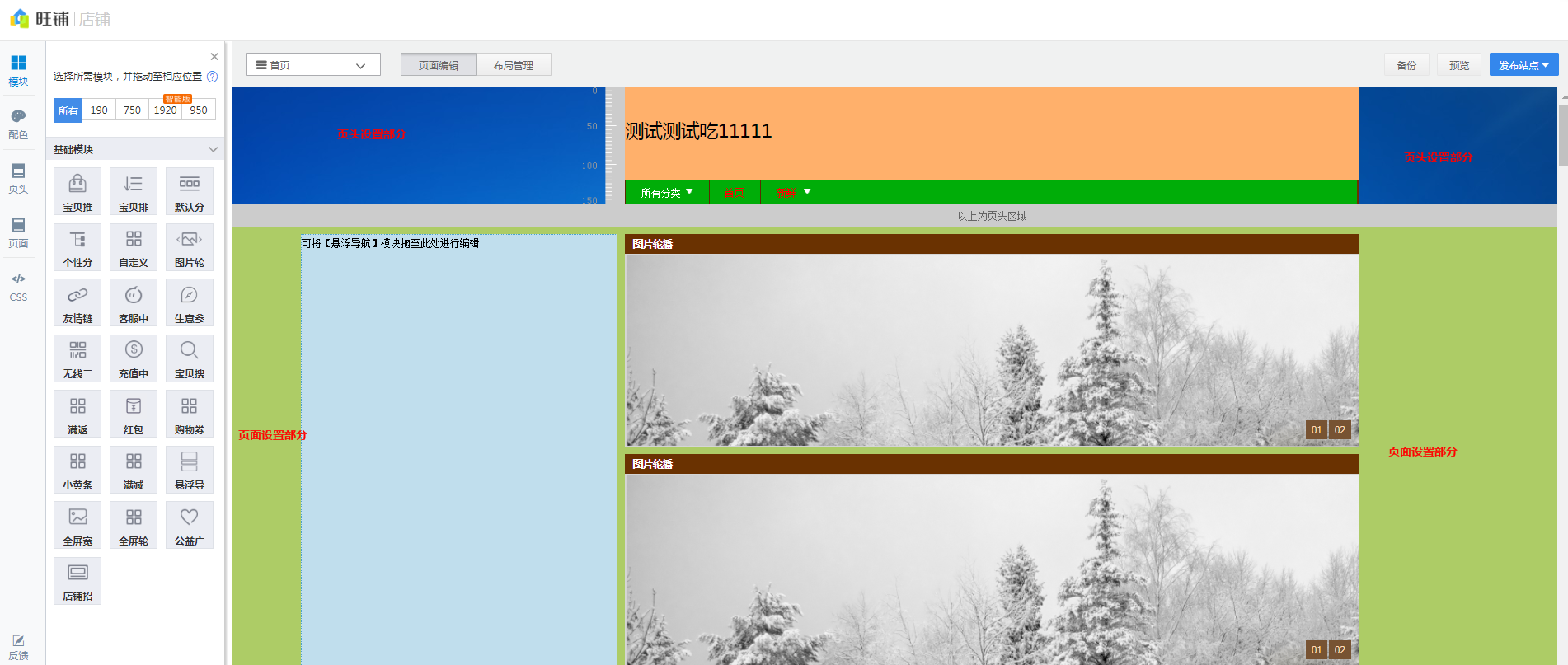The image size is (1568, 665).
Task: Open the 页面 page settings section
Action: click(x=18, y=232)
